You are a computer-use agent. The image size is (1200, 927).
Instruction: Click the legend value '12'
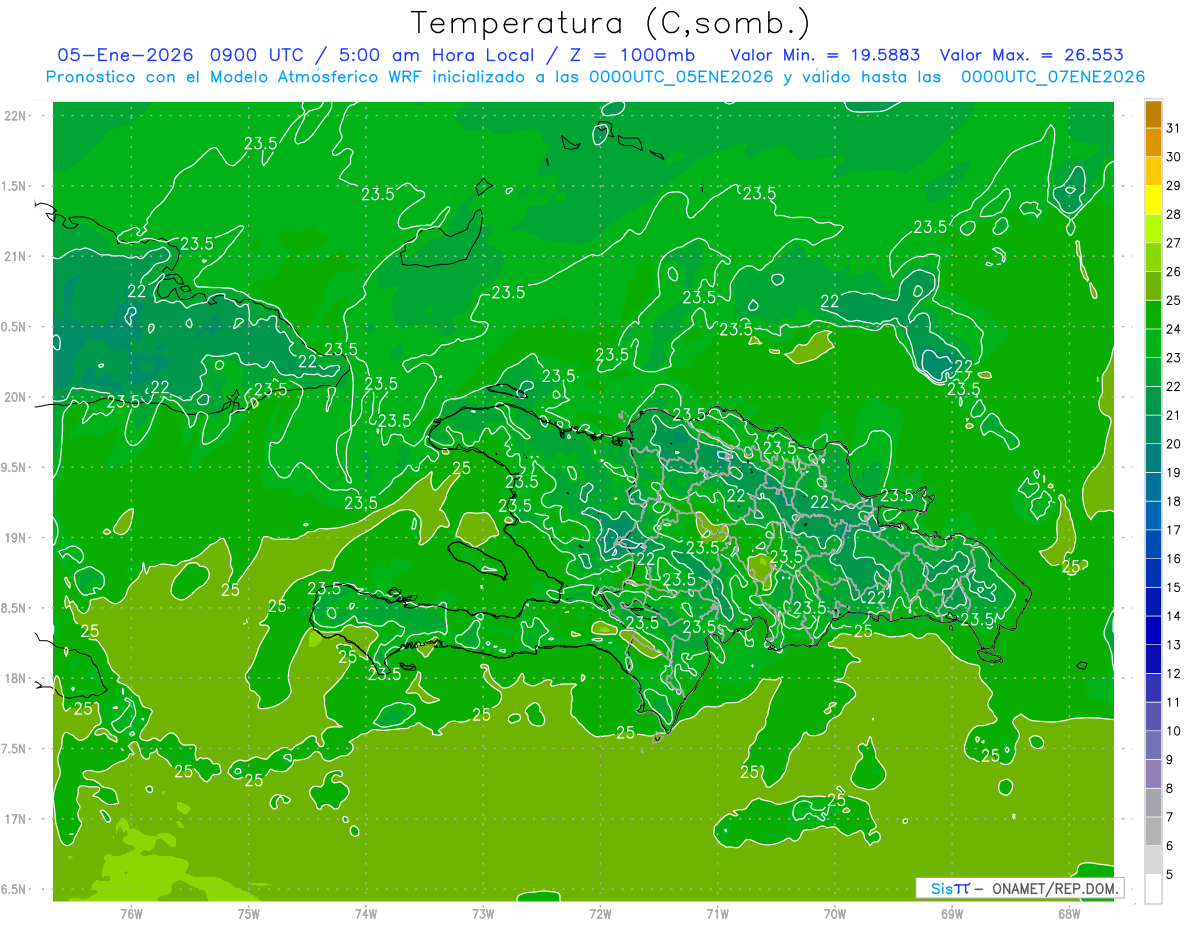1174,673
